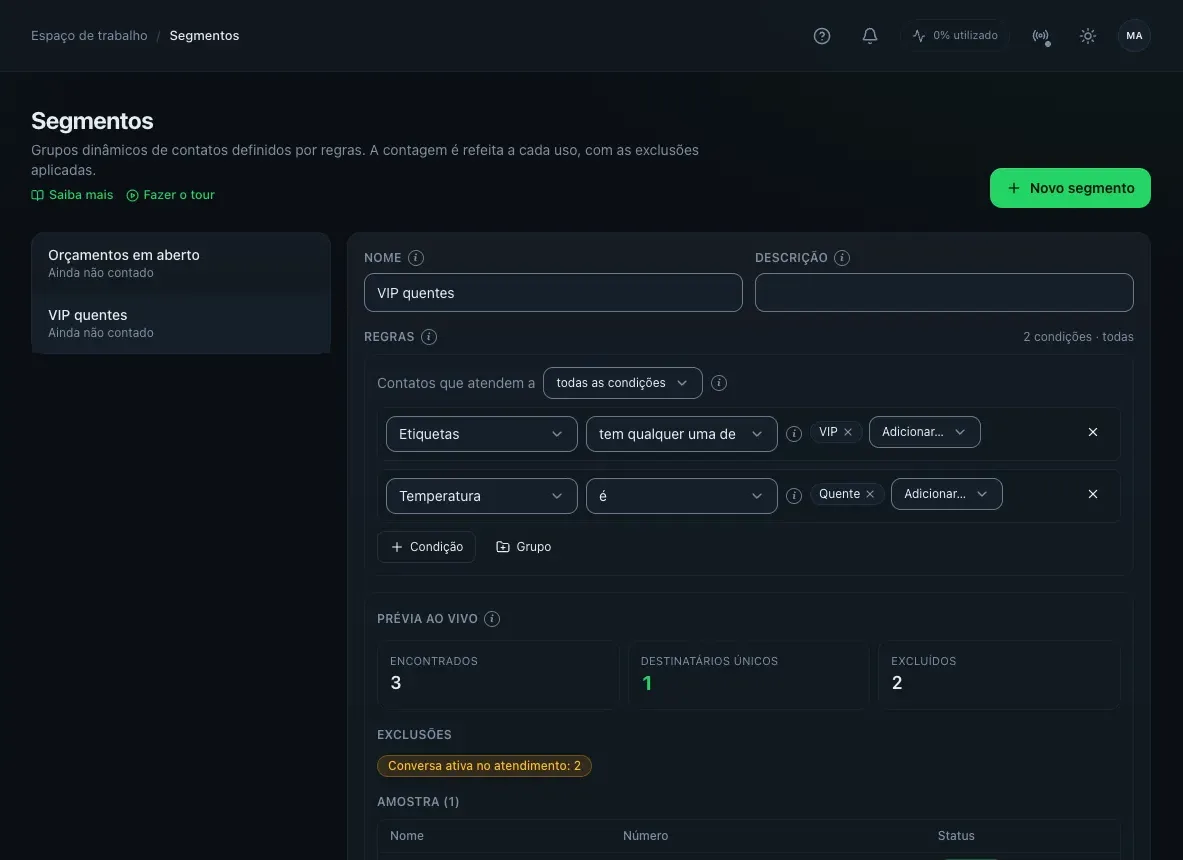Click Conversa ativa no atendimento: 2 badge
The width and height of the screenshot is (1183, 860).
[x=484, y=766]
